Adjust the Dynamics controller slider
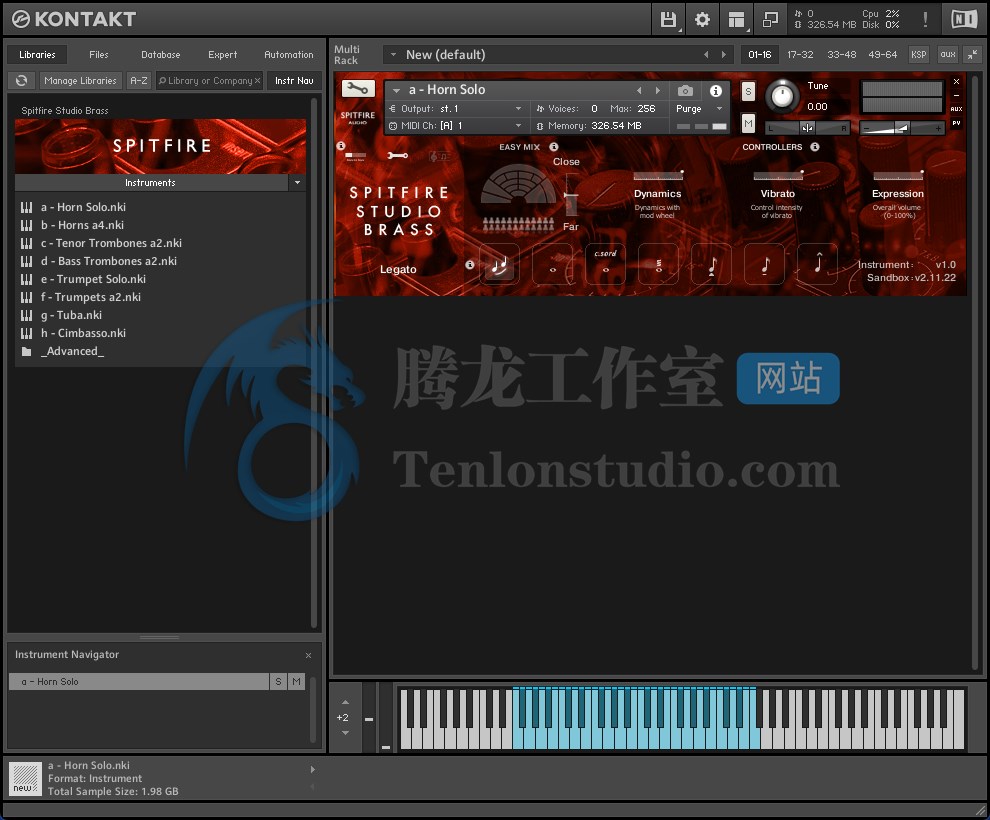Image resolution: width=990 pixels, height=820 pixels. pos(658,175)
